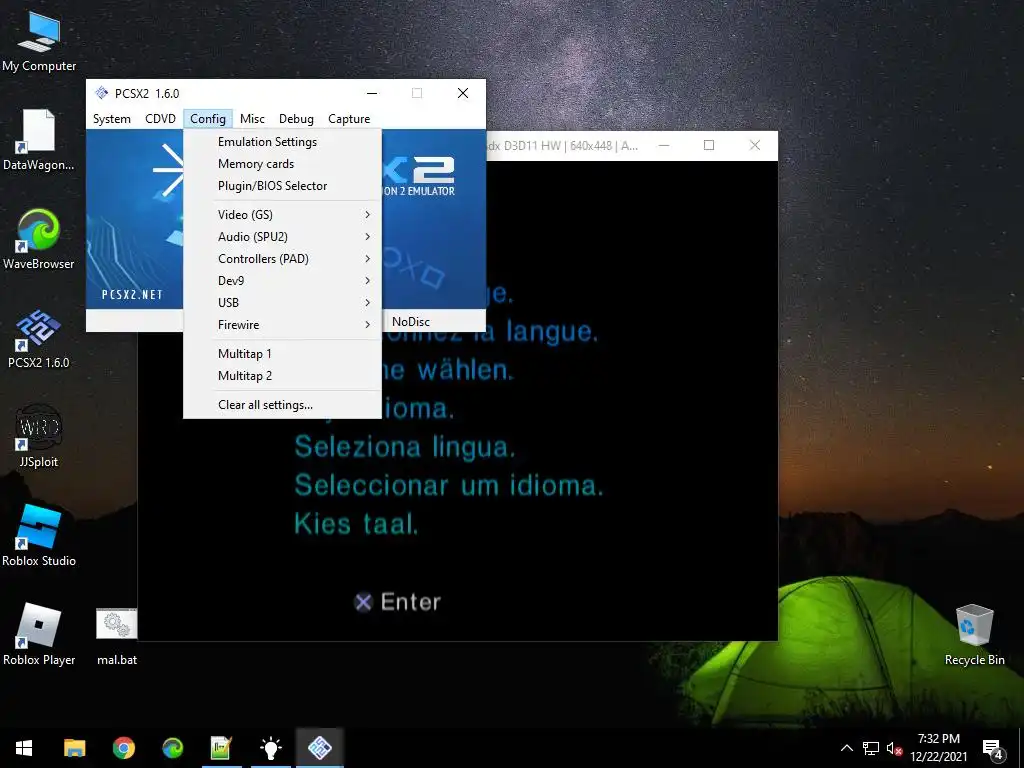Click the muted volume tray icon
The height and width of the screenshot is (768, 1024).
pos(895,748)
